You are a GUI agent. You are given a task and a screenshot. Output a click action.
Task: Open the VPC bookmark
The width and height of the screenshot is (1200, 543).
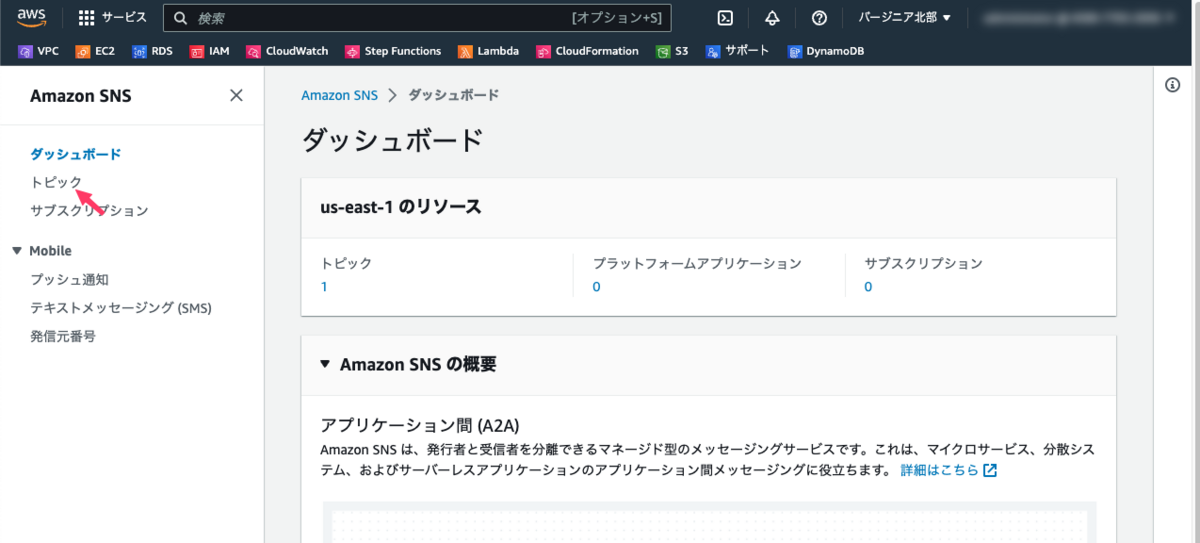pos(40,51)
